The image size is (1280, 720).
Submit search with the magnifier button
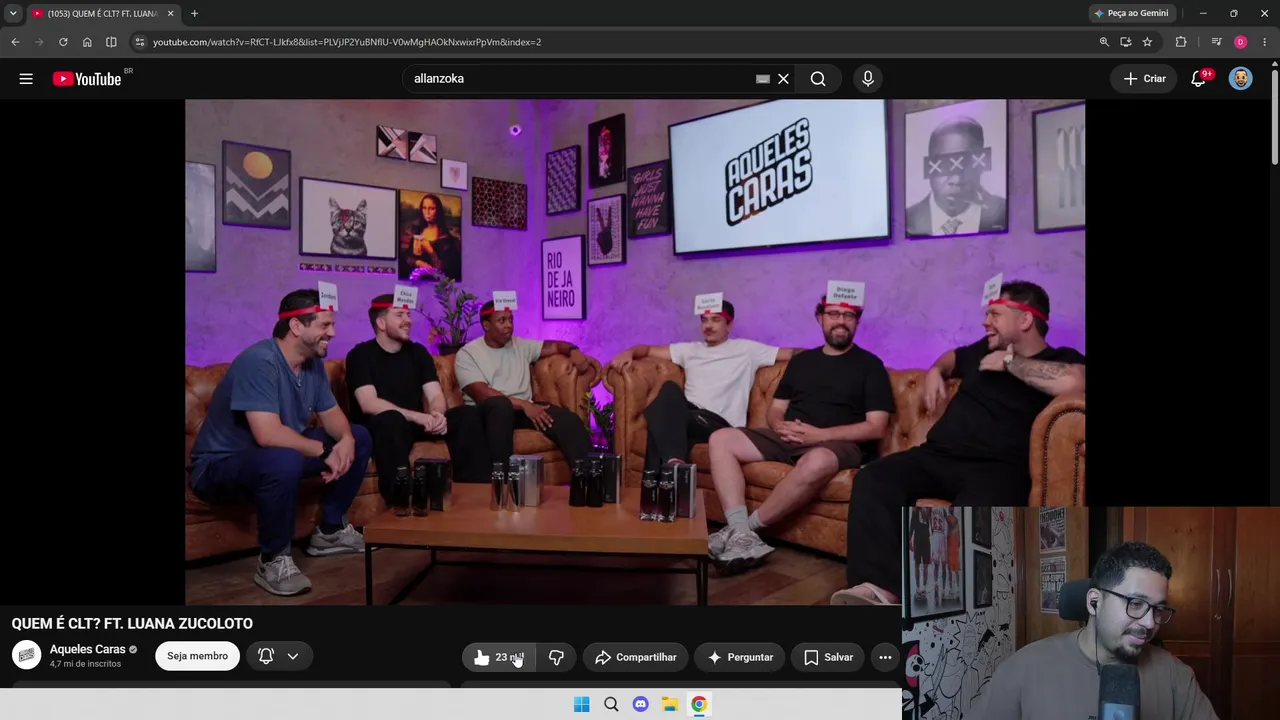(x=818, y=79)
